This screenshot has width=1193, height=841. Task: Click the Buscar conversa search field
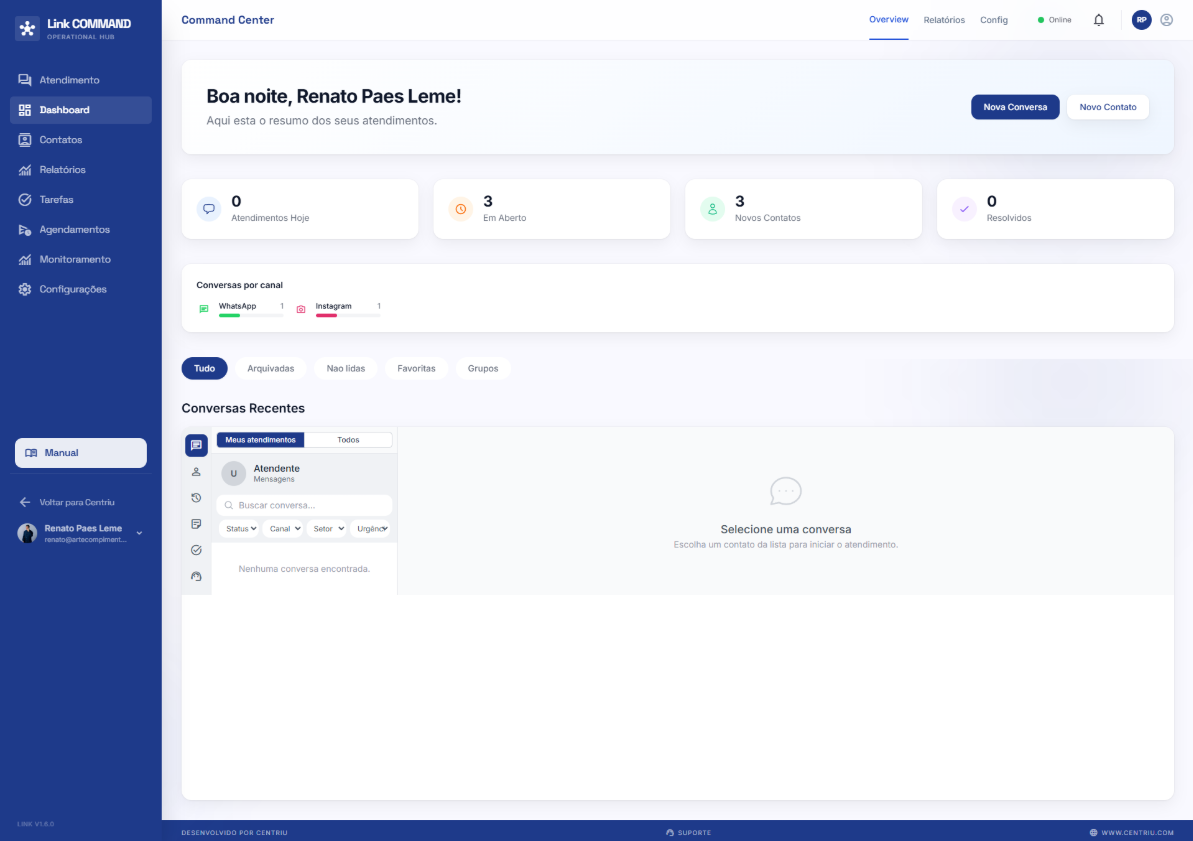point(304,505)
